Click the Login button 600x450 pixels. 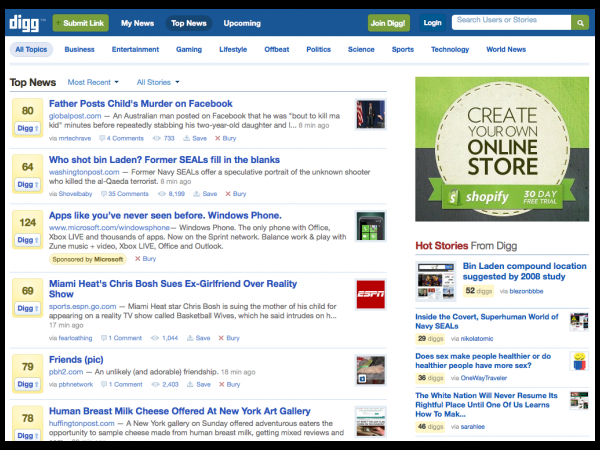point(432,23)
